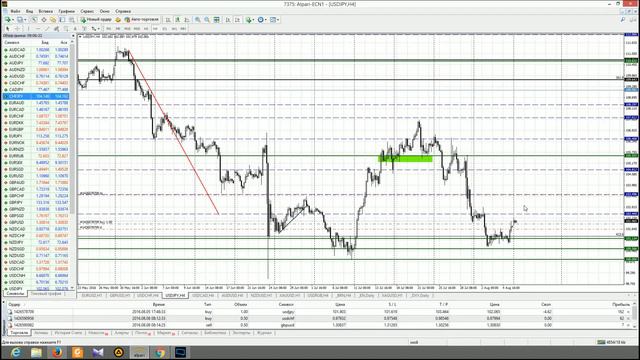640x360 pixels.
Task: Open the Вставка menu
Action: pyautogui.click(x=45, y=11)
